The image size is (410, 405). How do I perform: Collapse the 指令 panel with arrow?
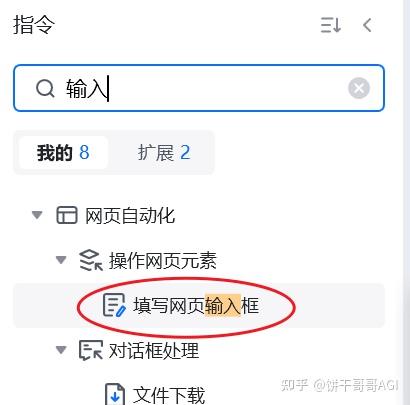(x=367, y=25)
